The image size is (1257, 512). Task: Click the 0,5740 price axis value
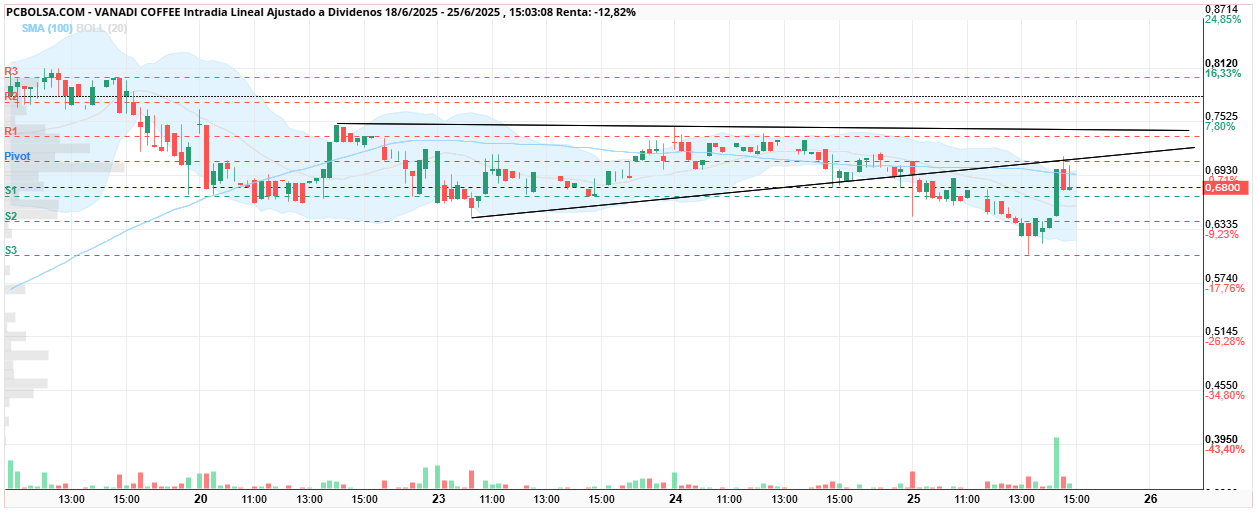pos(1223,277)
